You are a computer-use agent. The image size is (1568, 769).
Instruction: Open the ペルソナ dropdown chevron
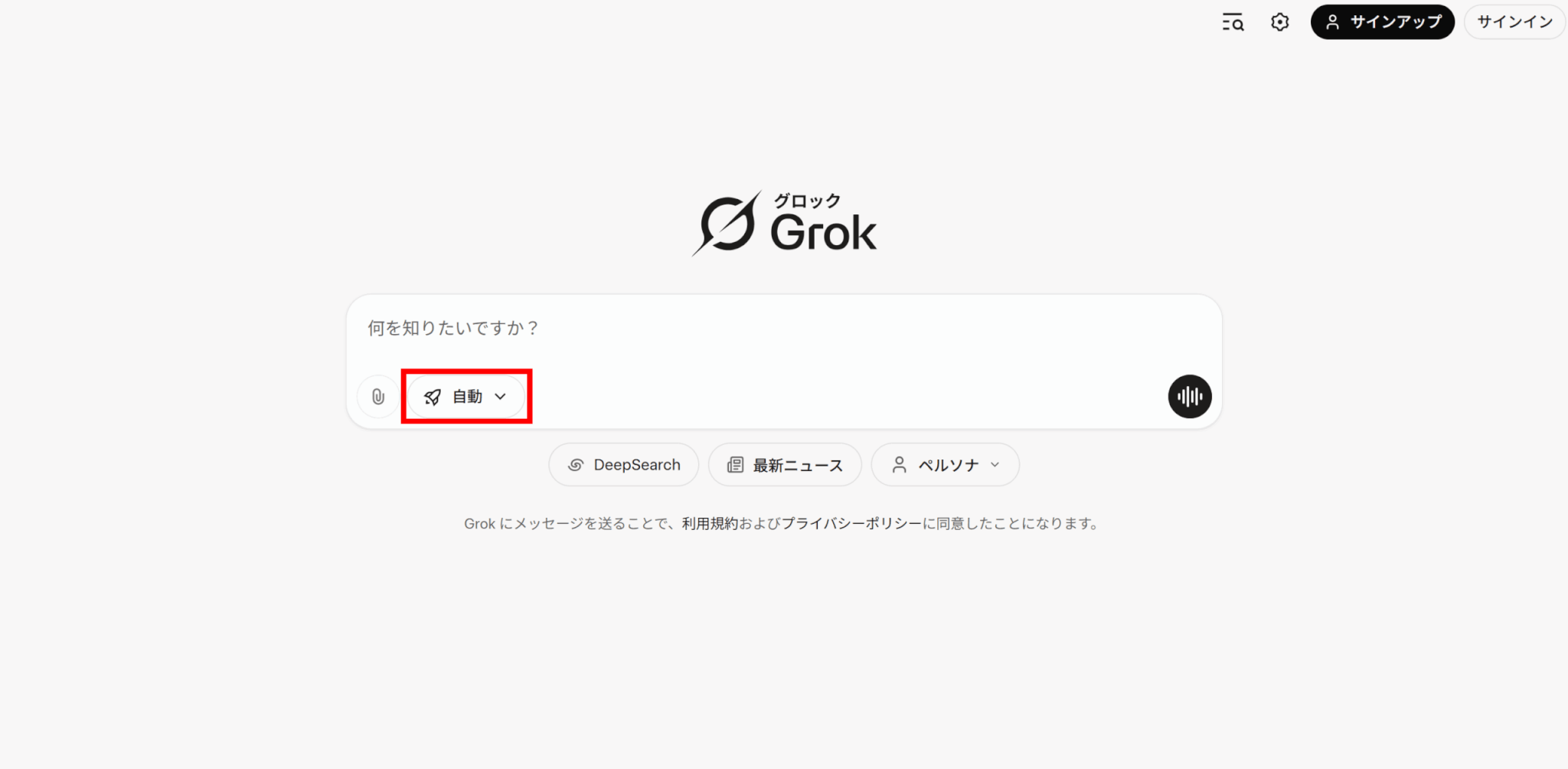(995, 465)
